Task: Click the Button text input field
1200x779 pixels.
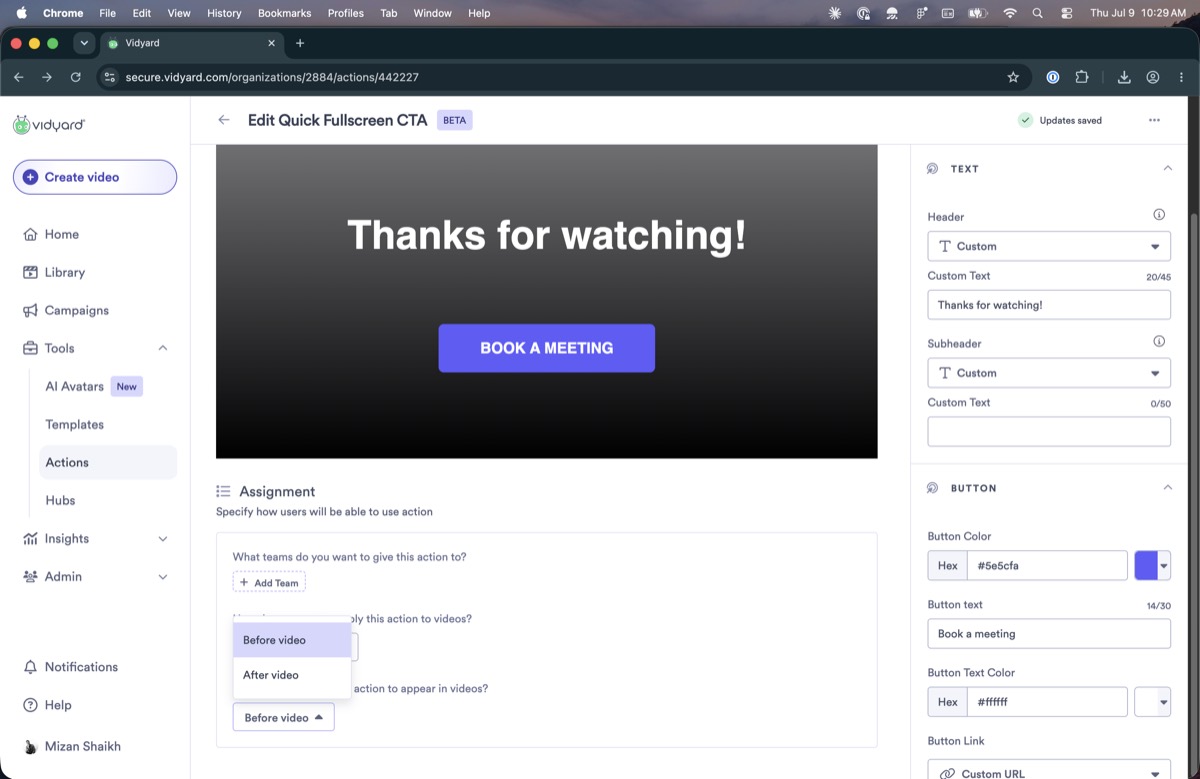Action: 1049,634
